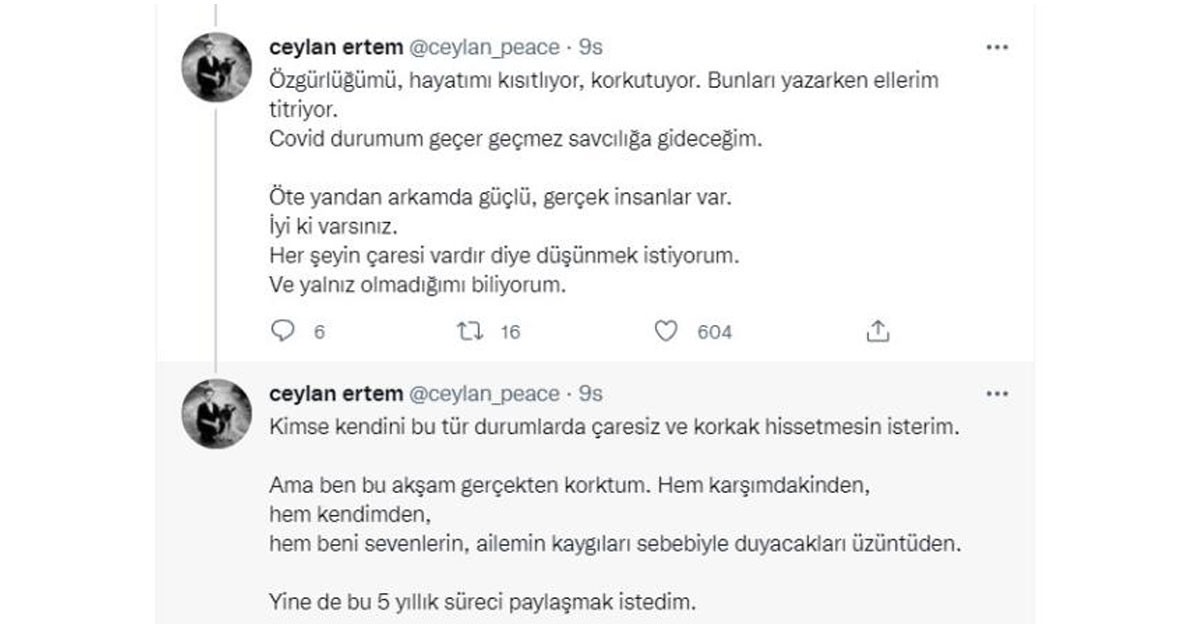
Task: Open the tweet mentioning "Covid durumum geçer geçmez"
Action: 515,140
